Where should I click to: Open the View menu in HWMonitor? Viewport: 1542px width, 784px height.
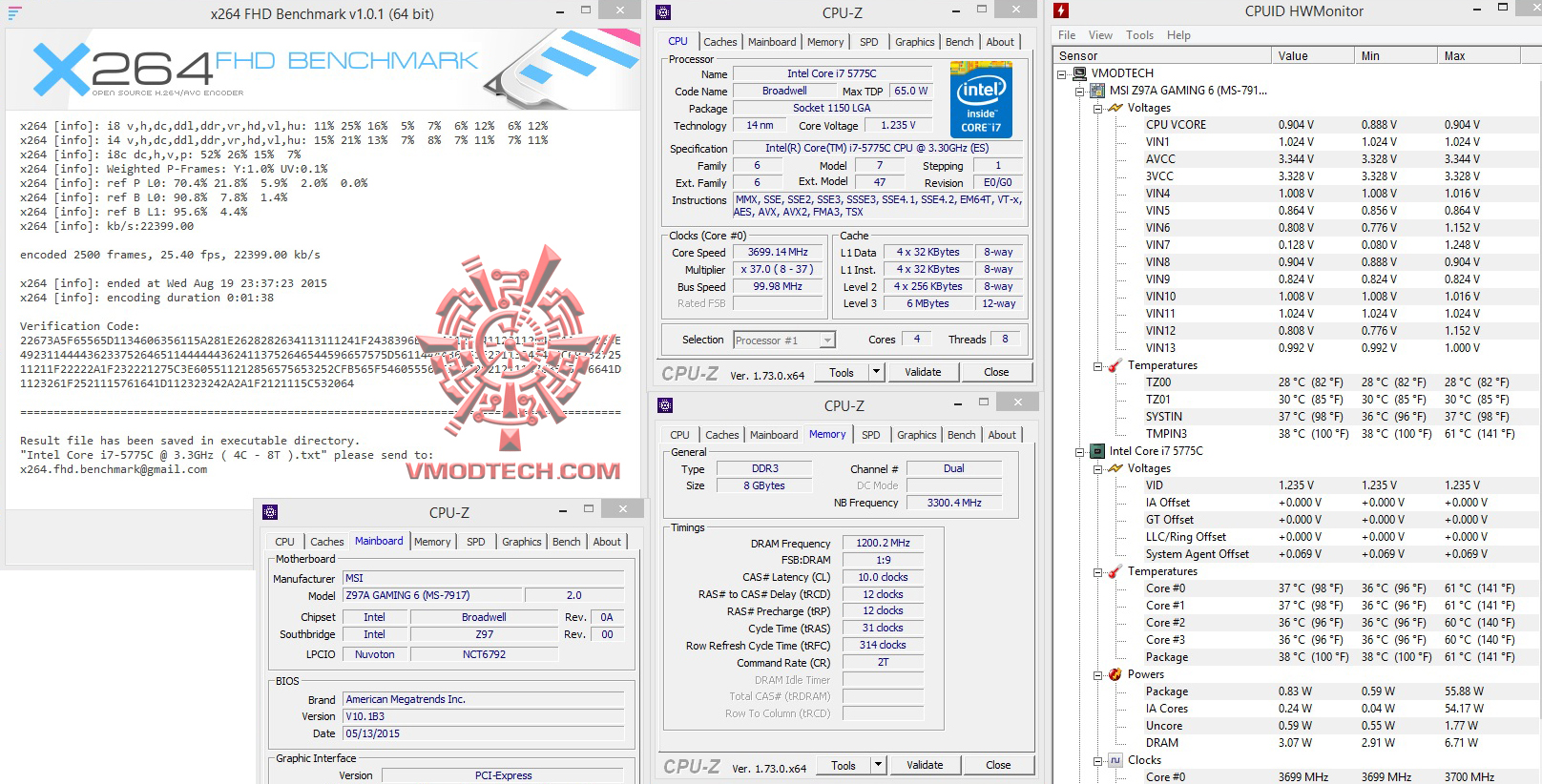coord(1100,35)
